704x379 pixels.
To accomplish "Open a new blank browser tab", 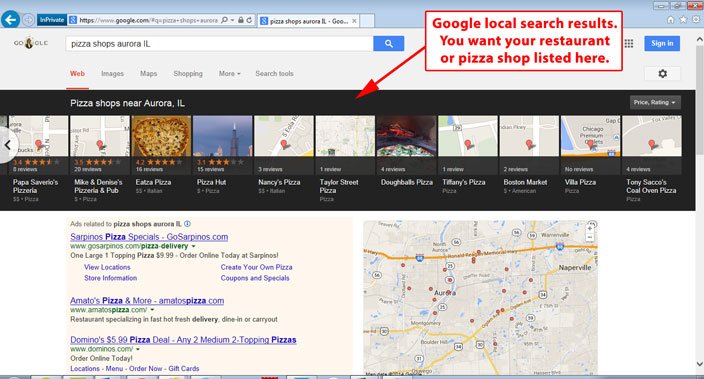I will (367, 21).
